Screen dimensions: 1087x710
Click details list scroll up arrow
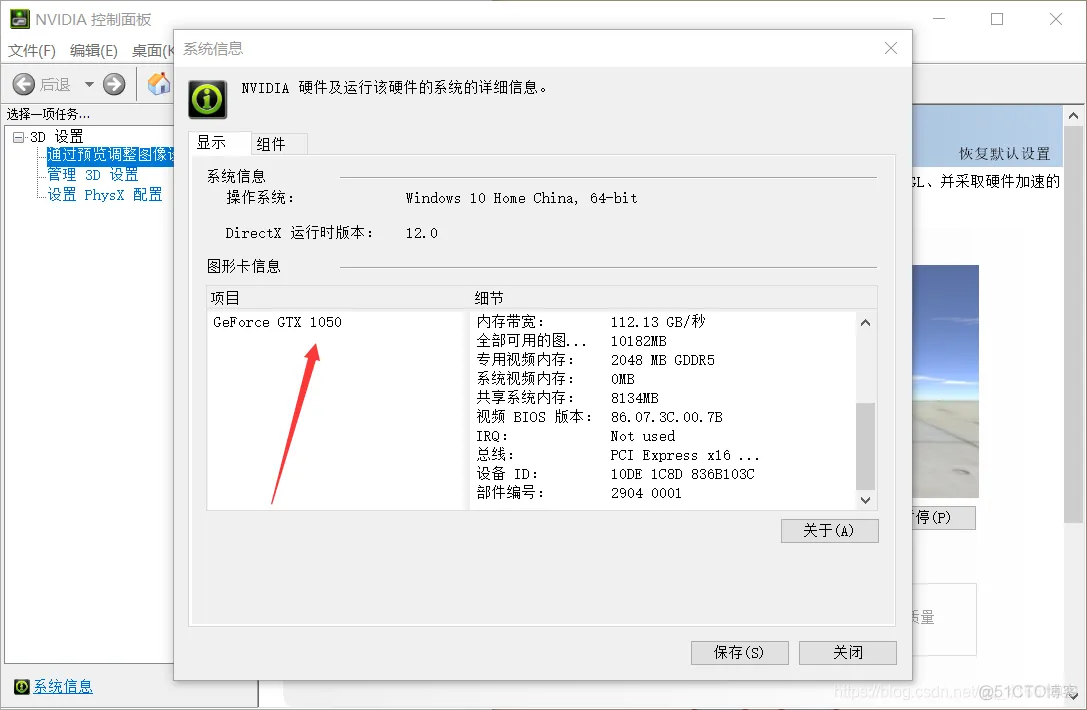[x=865, y=322]
